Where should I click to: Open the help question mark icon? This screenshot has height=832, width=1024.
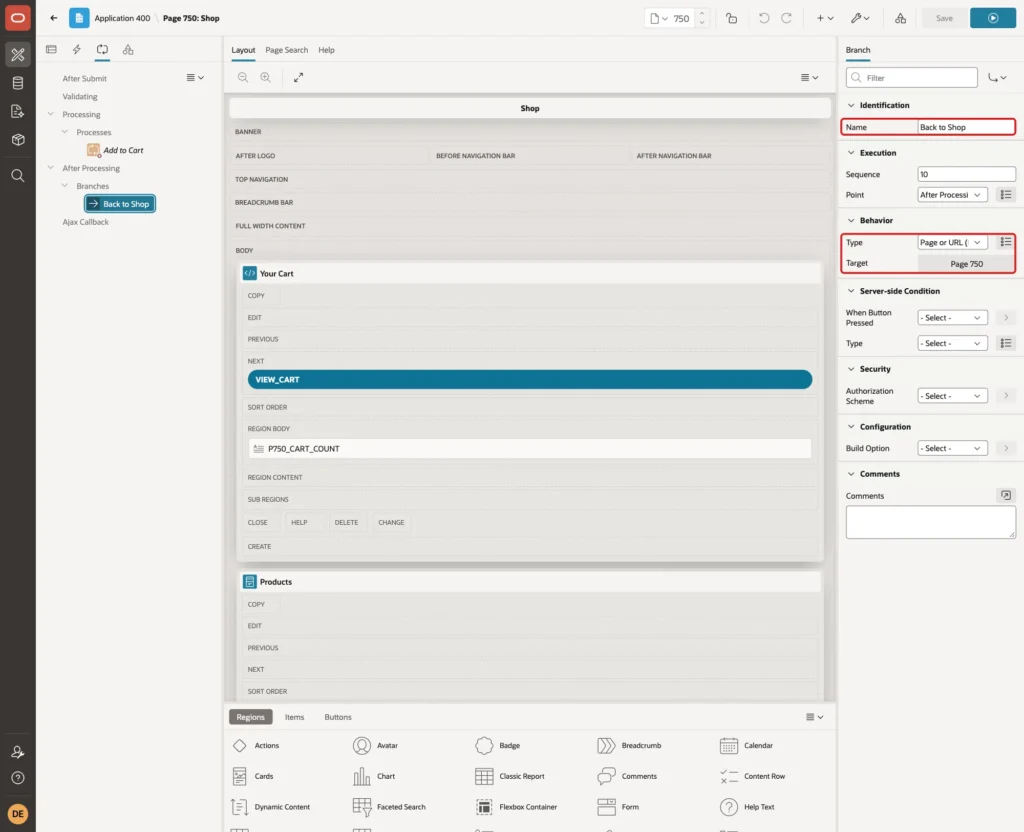pos(18,778)
